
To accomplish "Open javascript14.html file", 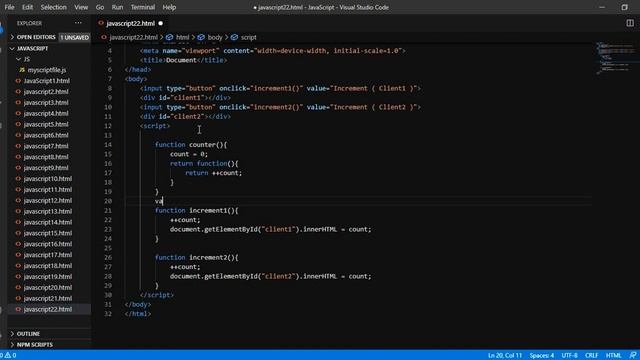I will [x=47, y=222].
